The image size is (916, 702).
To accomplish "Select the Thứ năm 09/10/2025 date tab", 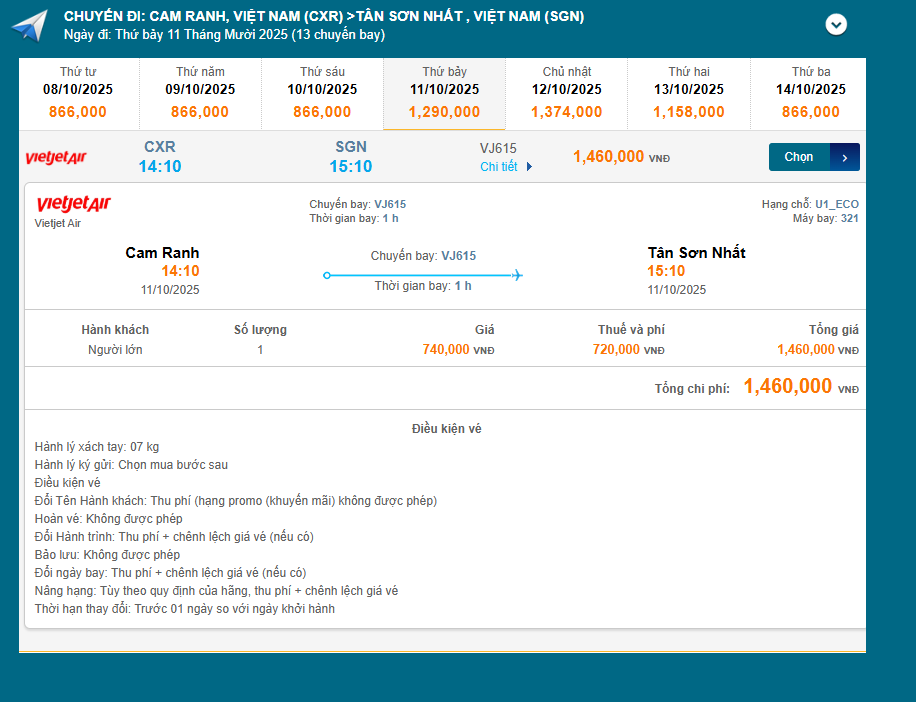I will pos(200,93).
